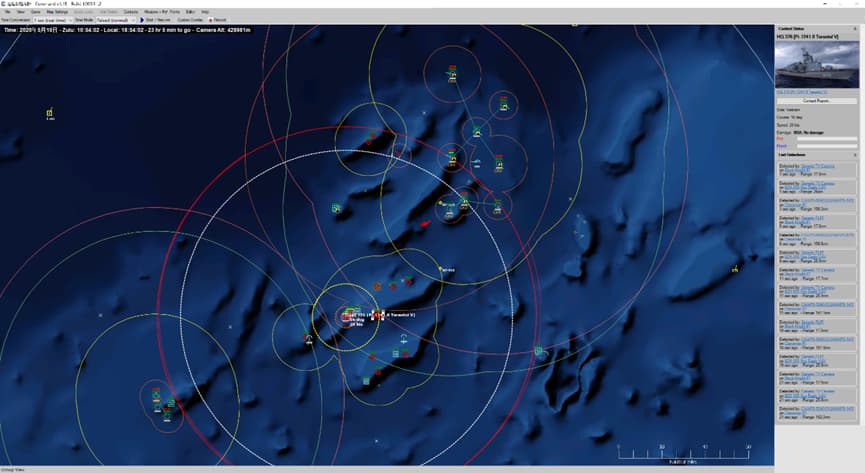Click the red Record button
This screenshot has height=473, width=865.
coord(218,20)
